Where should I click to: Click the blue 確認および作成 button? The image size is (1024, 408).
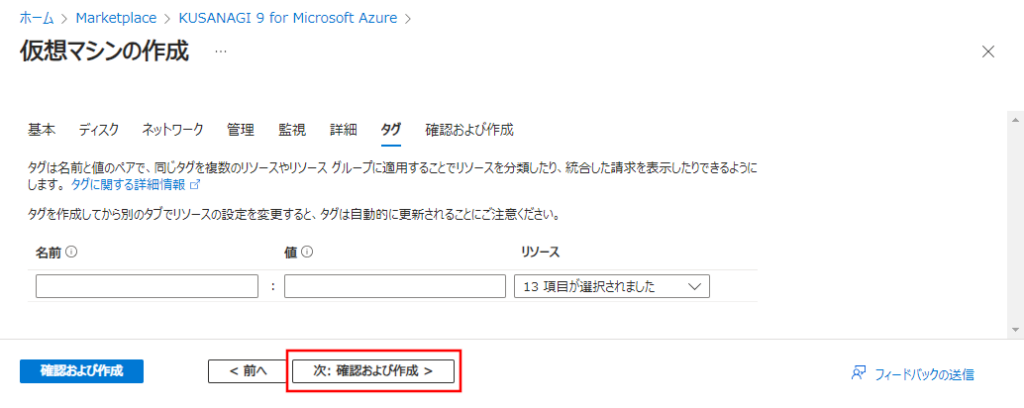point(82,371)
